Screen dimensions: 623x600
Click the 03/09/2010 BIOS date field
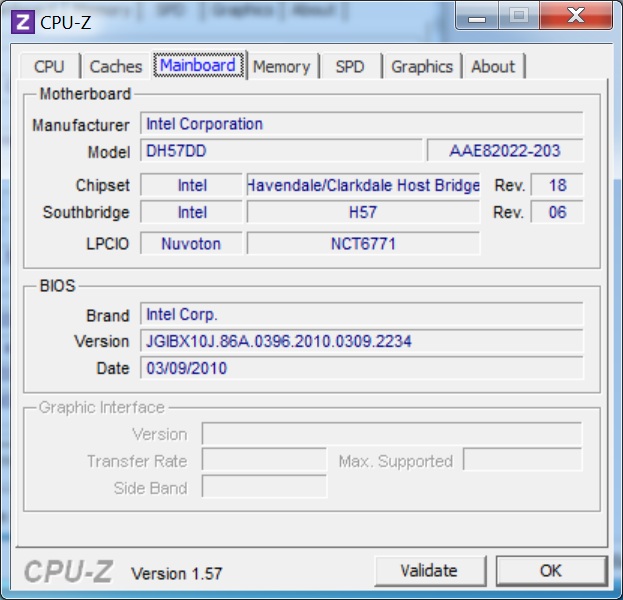coord(362,368)
